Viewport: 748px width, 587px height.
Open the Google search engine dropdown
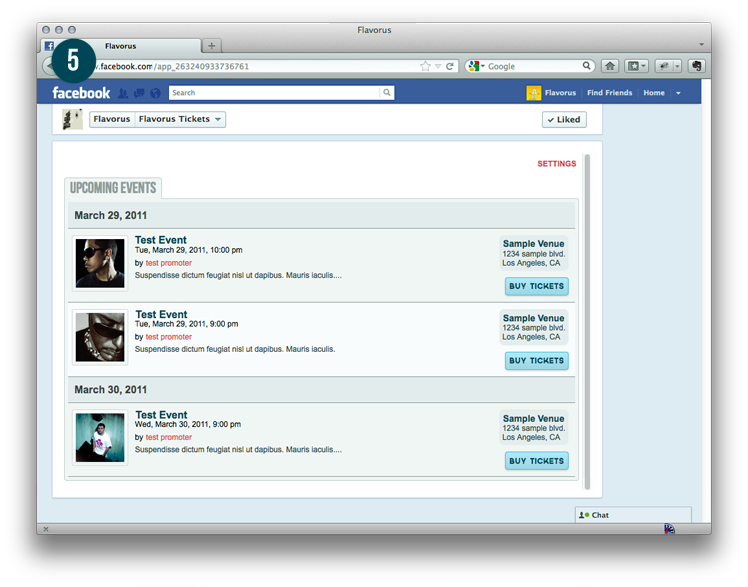(476, 66)
